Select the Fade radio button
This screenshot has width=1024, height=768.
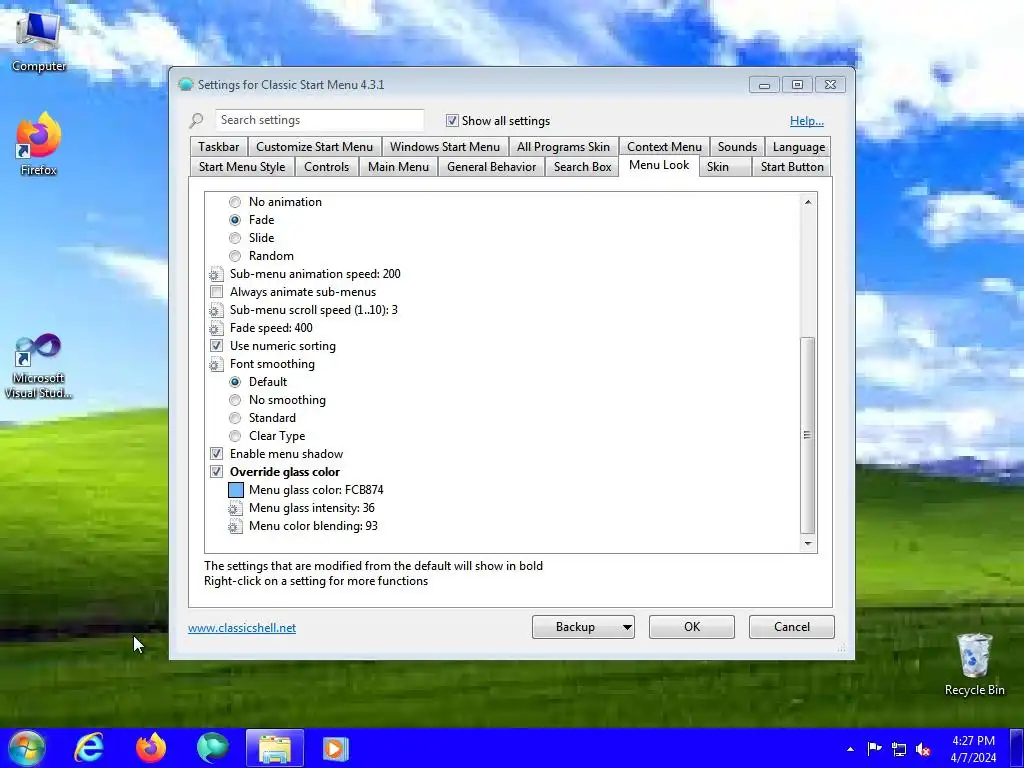(x=235, y=220)
